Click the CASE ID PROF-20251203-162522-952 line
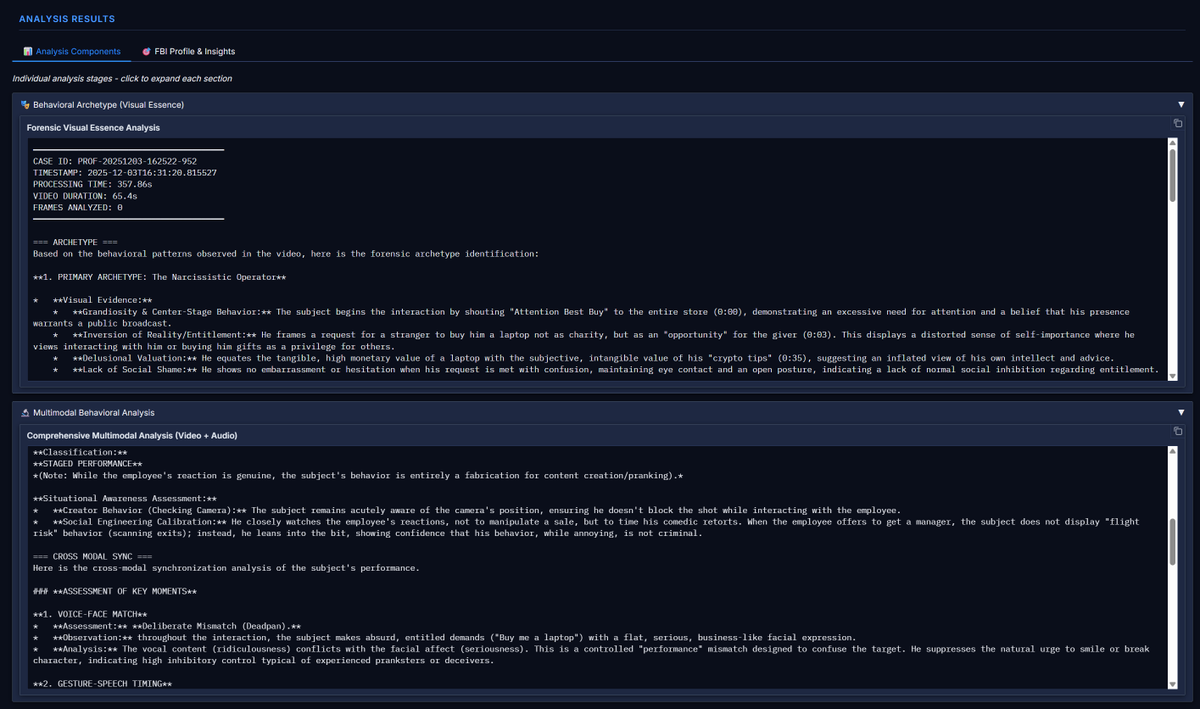1200x709 pixels. [x=115, y=161]
